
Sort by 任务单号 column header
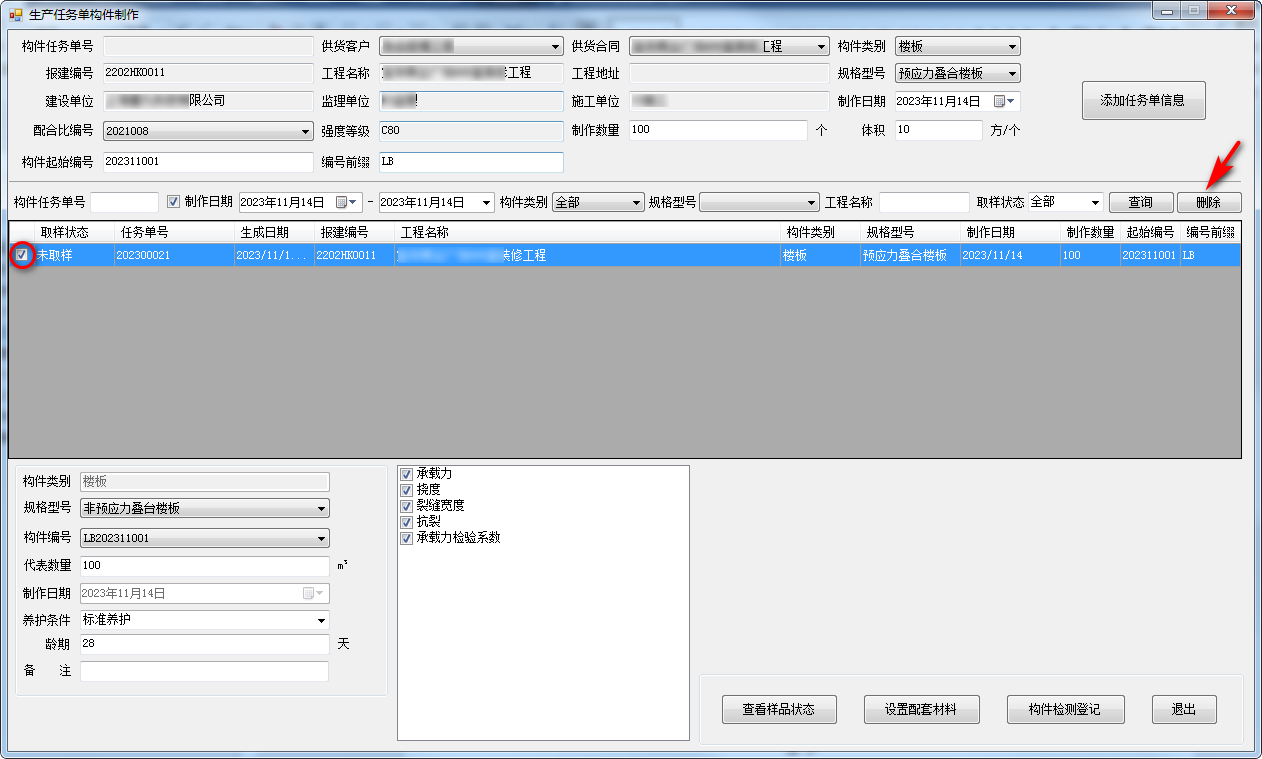[145, 232]
